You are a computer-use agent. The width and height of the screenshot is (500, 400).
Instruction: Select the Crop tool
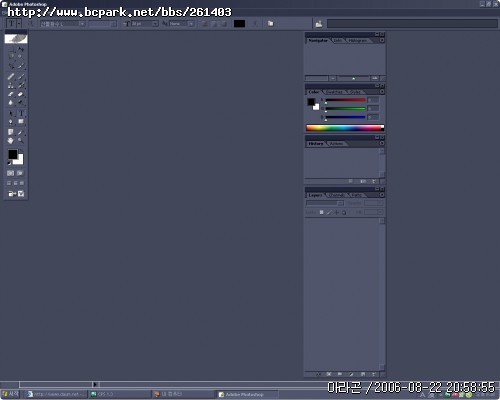tap(11, 66)
